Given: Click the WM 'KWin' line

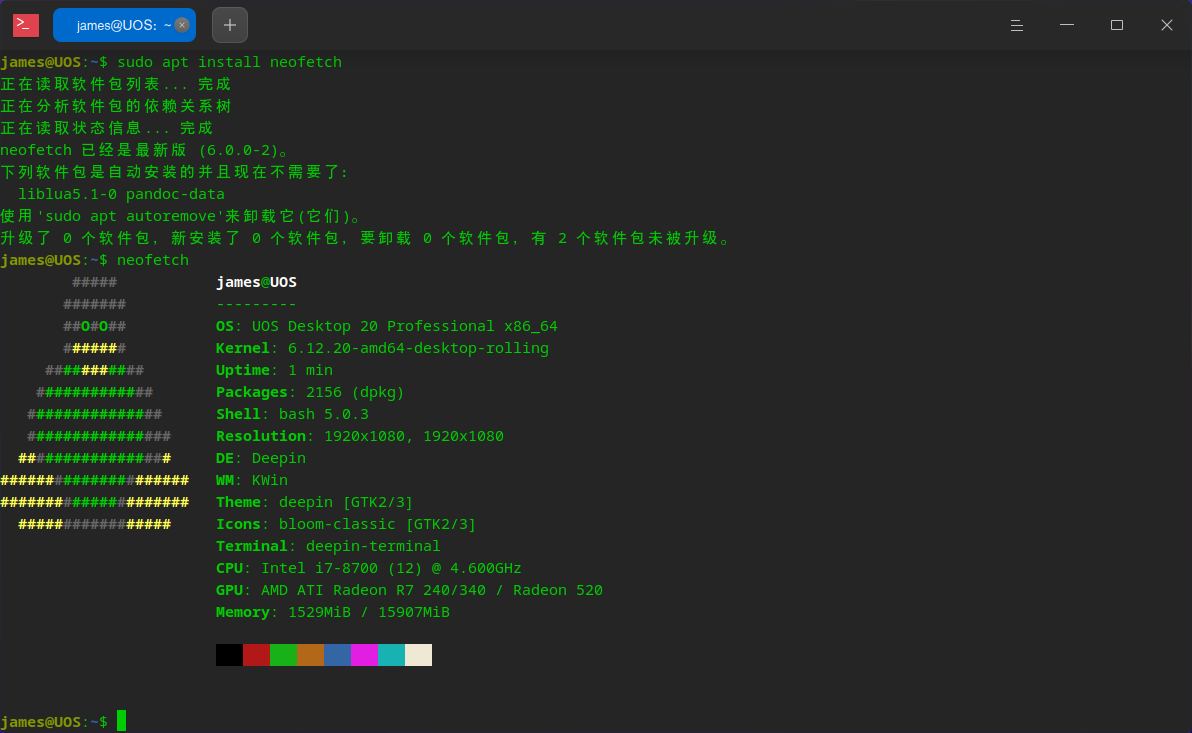Looking at the screenshot, I should [252, 481].
